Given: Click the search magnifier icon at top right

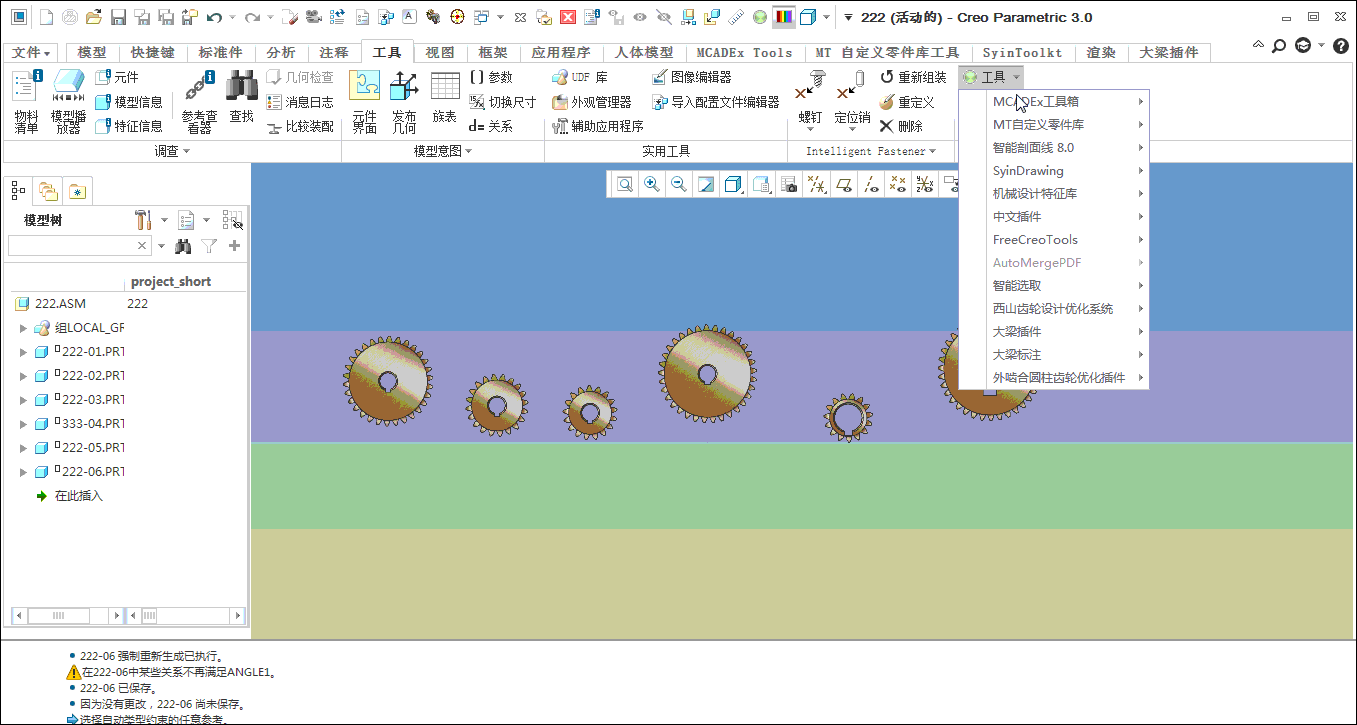Looking at the screenshot, I should (1279, 46).
